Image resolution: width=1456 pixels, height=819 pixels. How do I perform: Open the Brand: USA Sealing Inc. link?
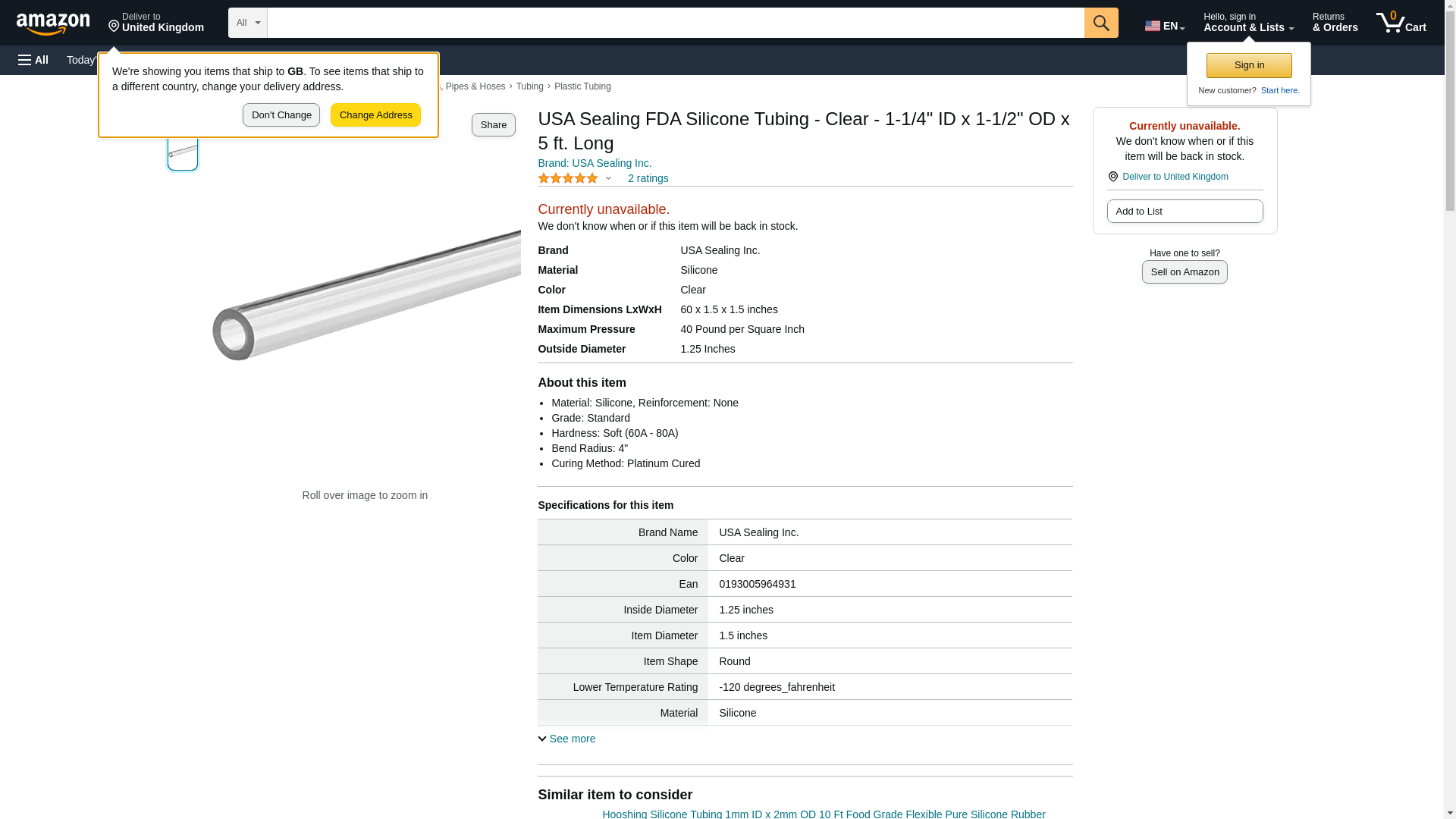tap(595, 163)
